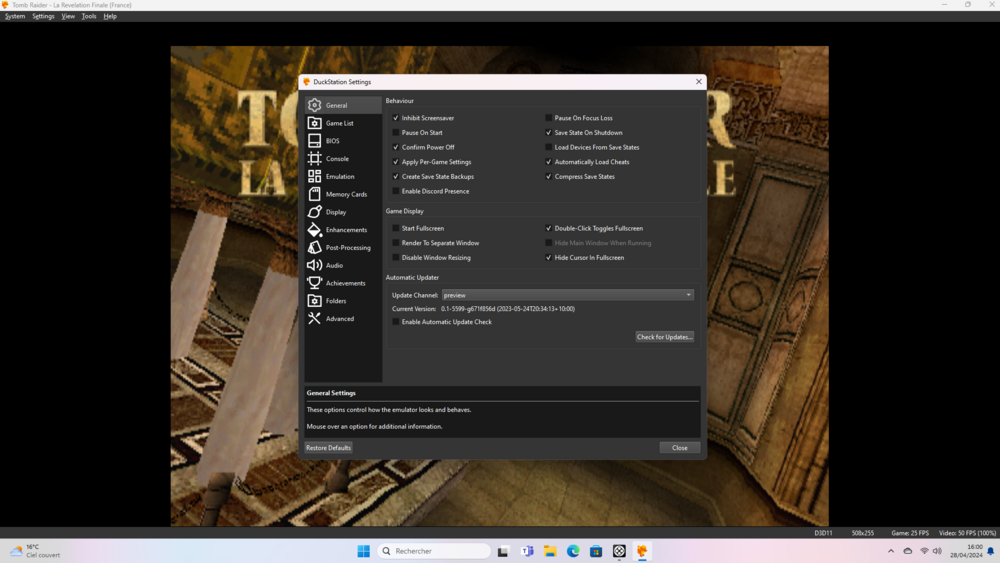Open Advanced settings in the sidebar
The image size is (1000, 563).
(x=340, y=319)
